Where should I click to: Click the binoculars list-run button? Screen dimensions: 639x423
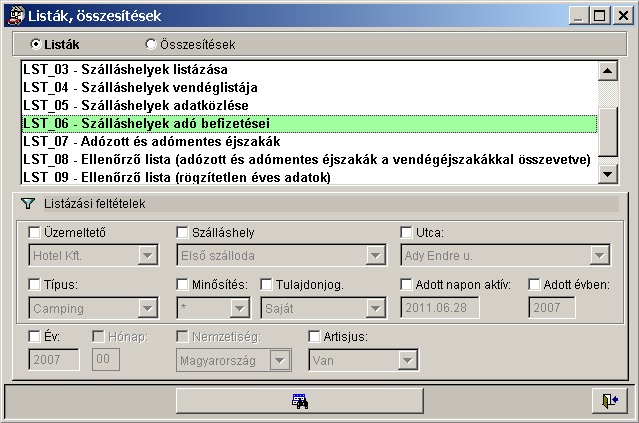pyautogui.click(x=300, y=401)
